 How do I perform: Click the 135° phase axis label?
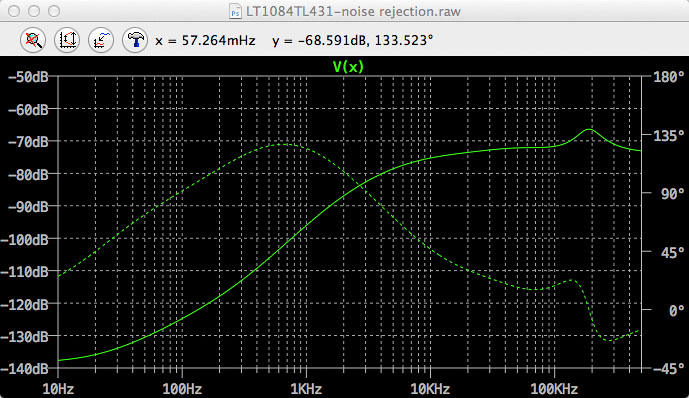[x=669, y=135]
